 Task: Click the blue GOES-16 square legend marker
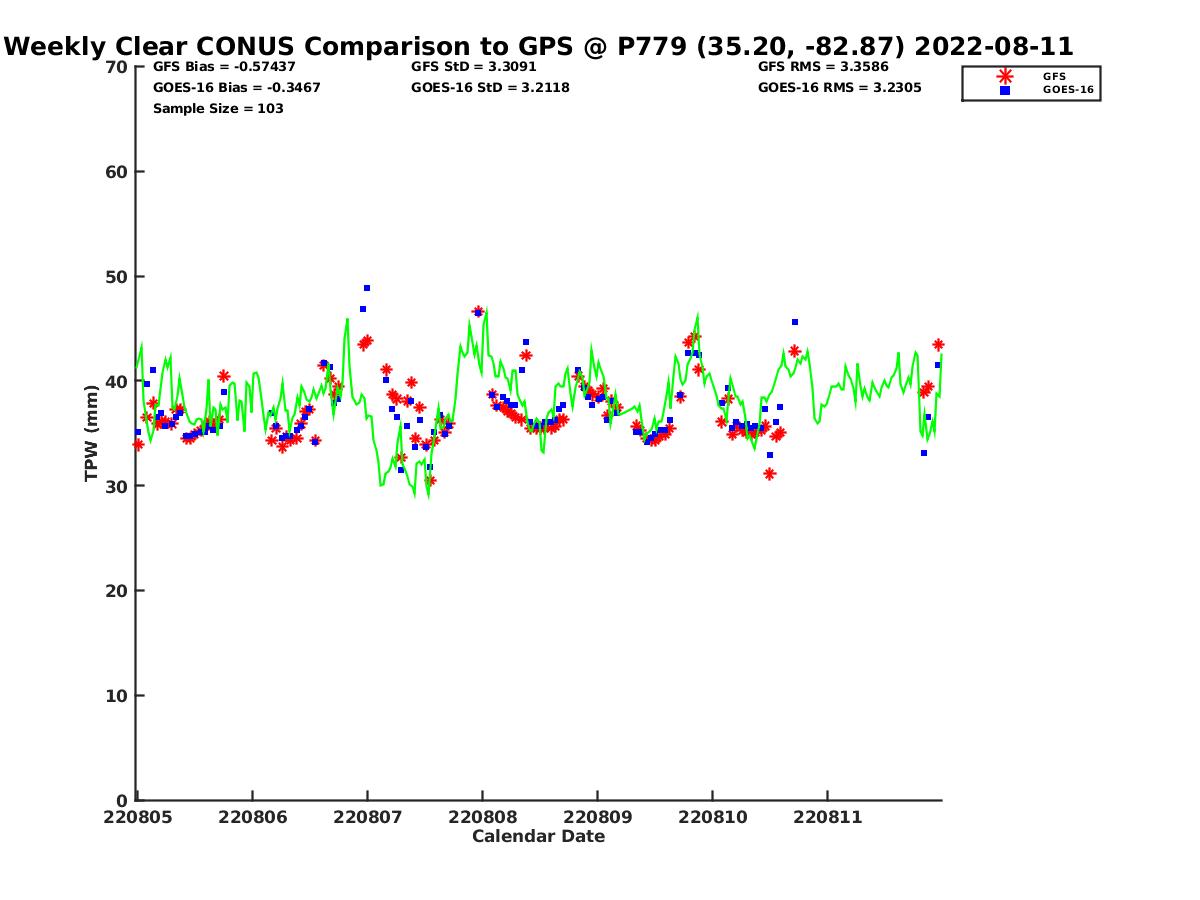tap(1004, 90)
